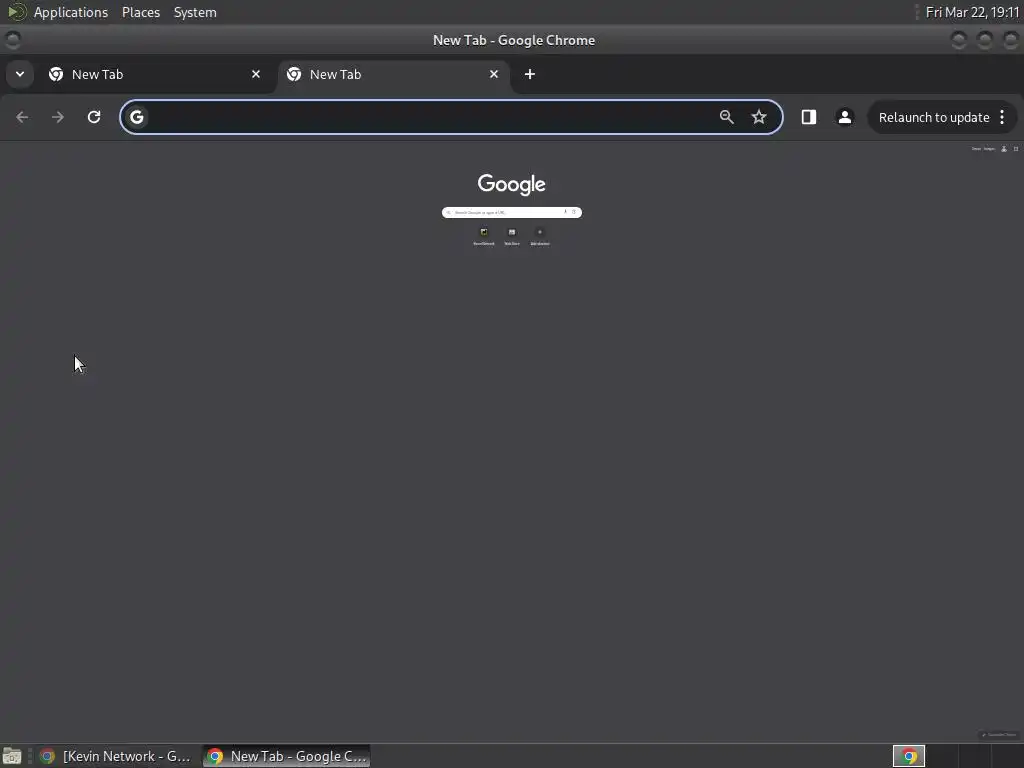
Task: Click the window menu button in title bar
Action: [12, 40]
